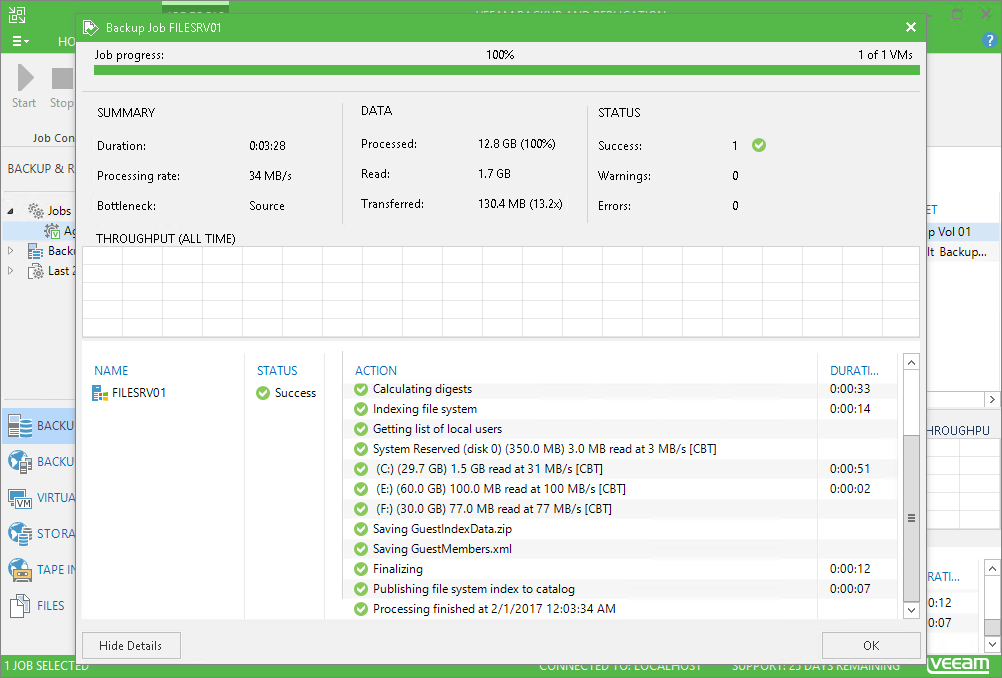Click the Backup Job dialog title icon

[90, 27]
